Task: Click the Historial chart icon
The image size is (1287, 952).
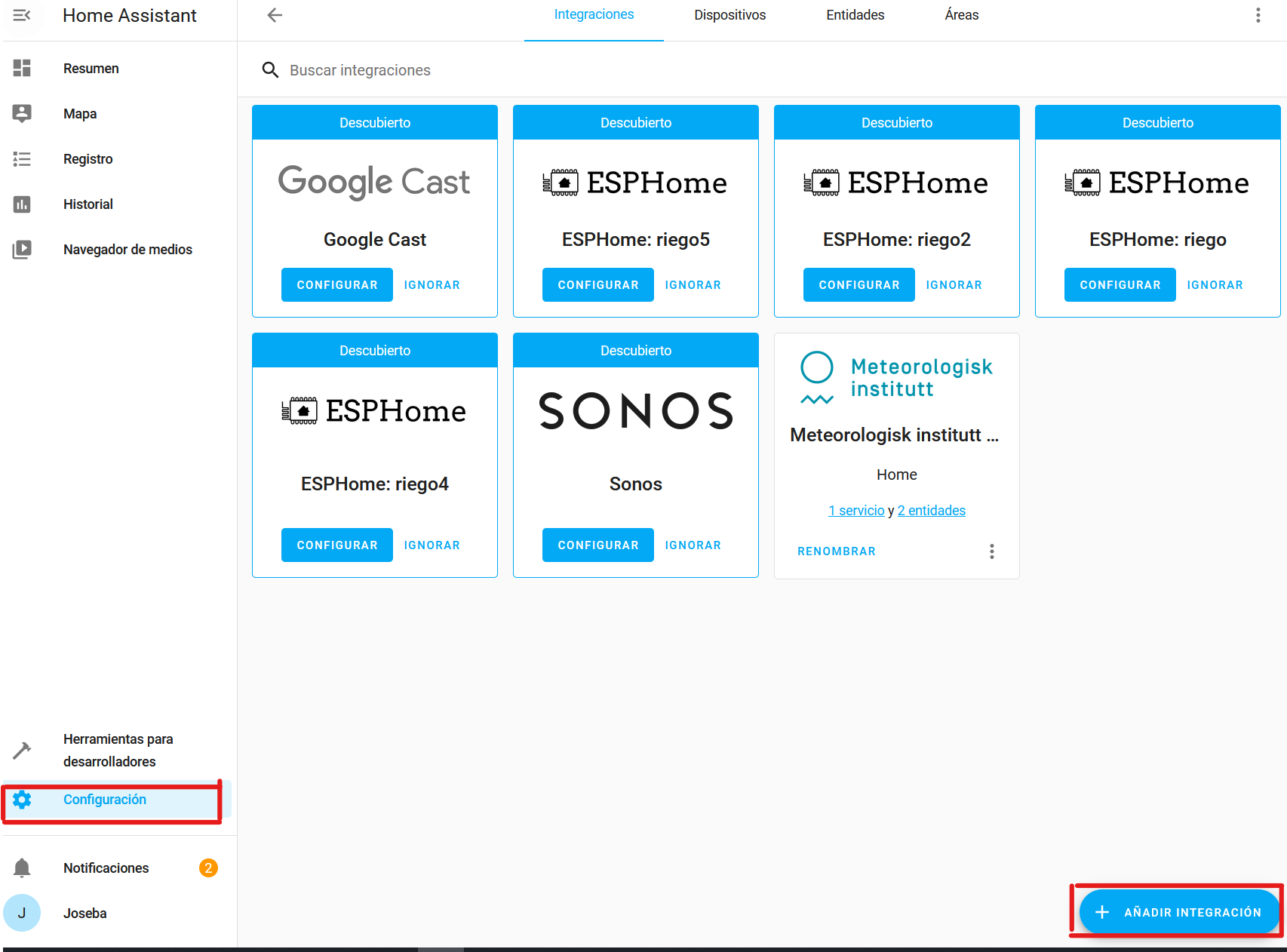Action: click(x=22, y=204)
